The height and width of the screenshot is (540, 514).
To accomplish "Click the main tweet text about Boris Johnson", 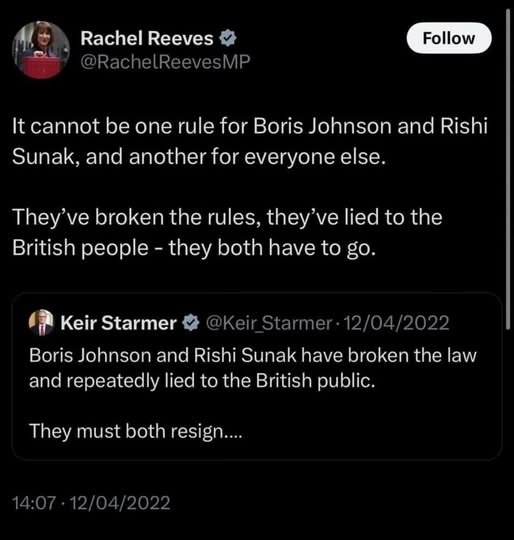I will pyautogui.click(x=250, y=141).
